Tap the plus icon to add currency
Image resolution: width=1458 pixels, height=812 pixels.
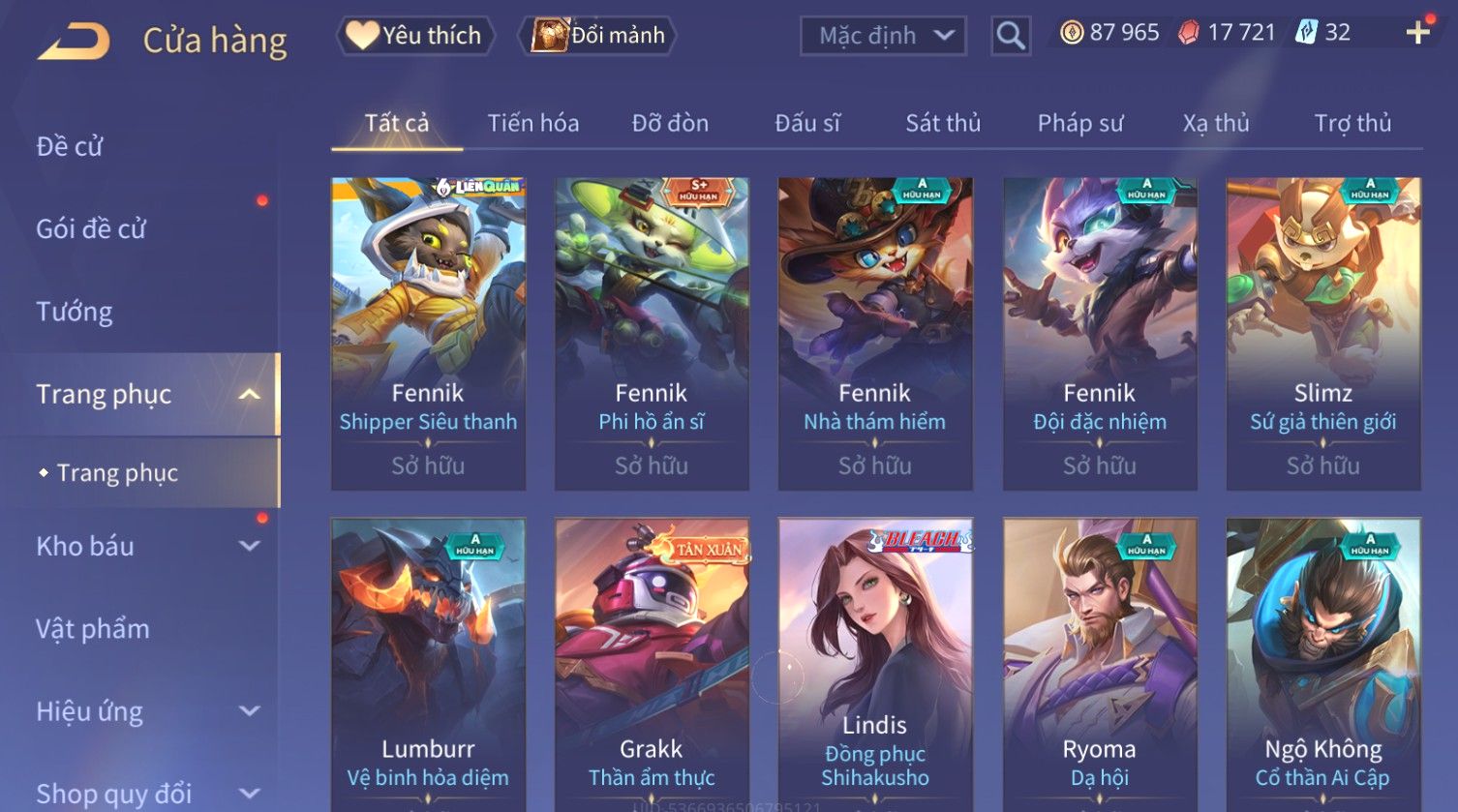pos(1417,33)
